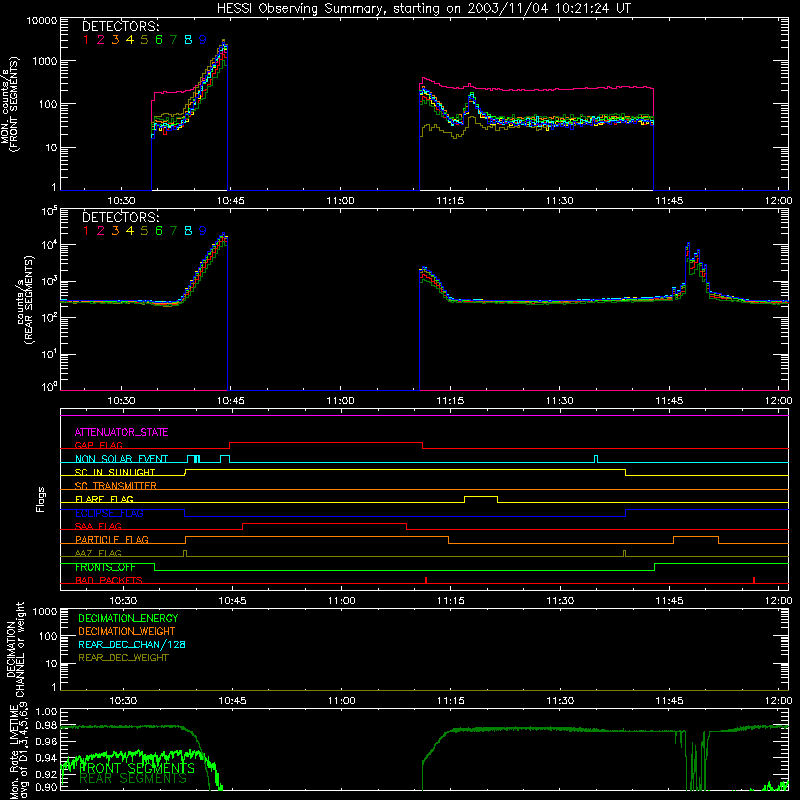Select DETECTORS: label in rear segments plot
800x800 pixels.
(121, 218)
